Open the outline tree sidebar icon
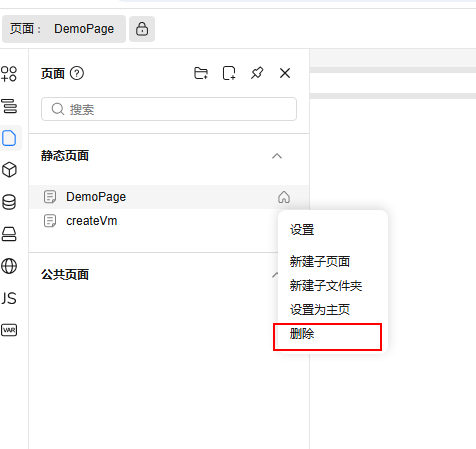Screen dimensions: 476x449 [x=10, y=106]
